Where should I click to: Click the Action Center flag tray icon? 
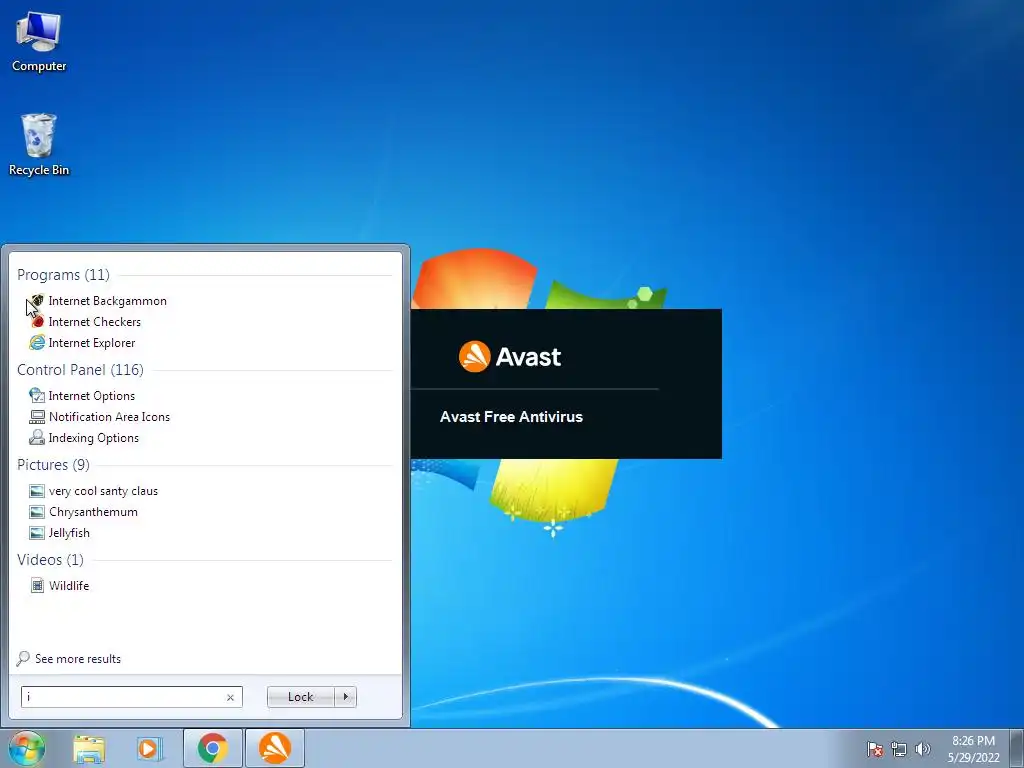[874, 749]
